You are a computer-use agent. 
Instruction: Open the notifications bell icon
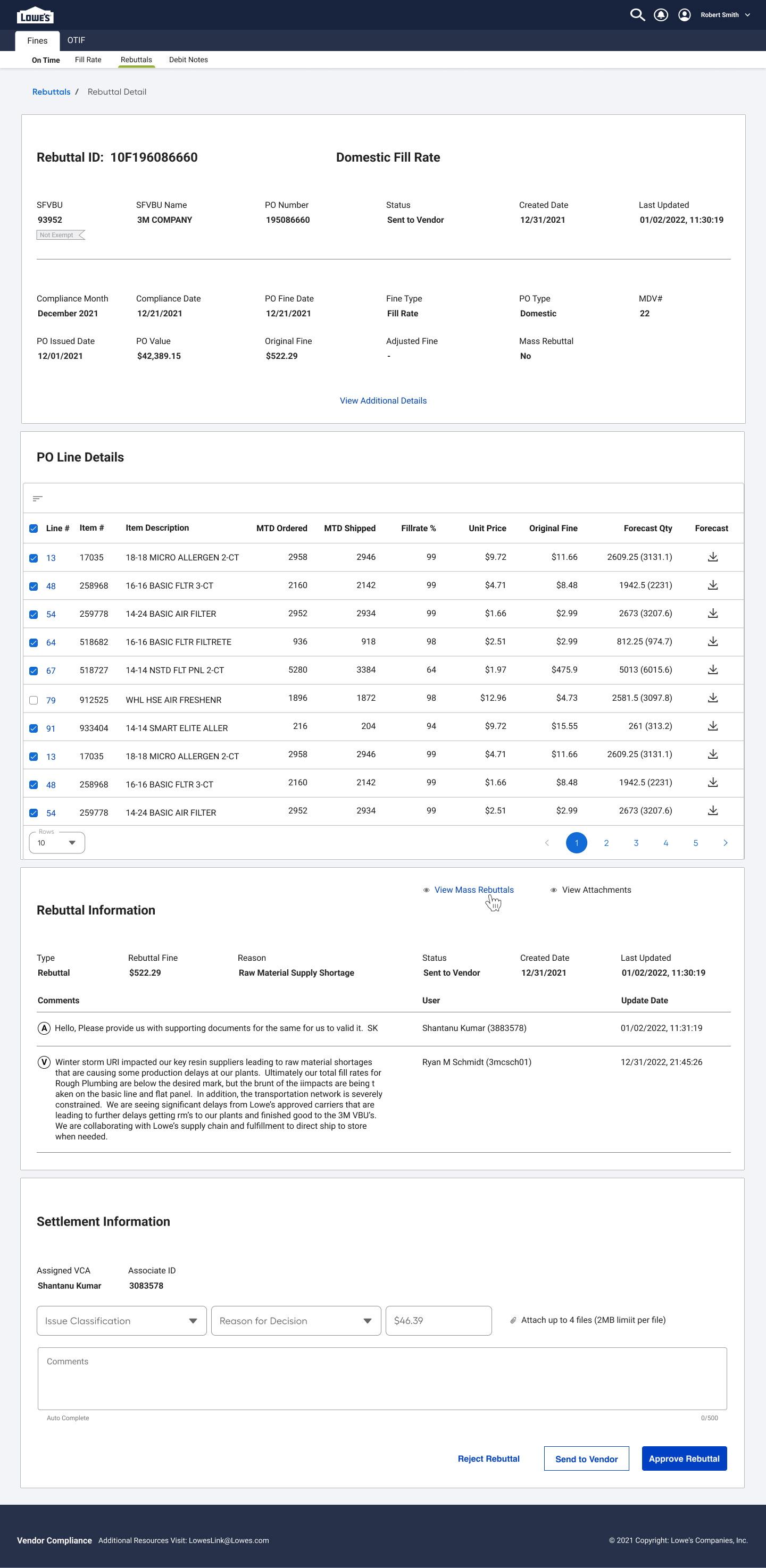click(x=661, y=14)
